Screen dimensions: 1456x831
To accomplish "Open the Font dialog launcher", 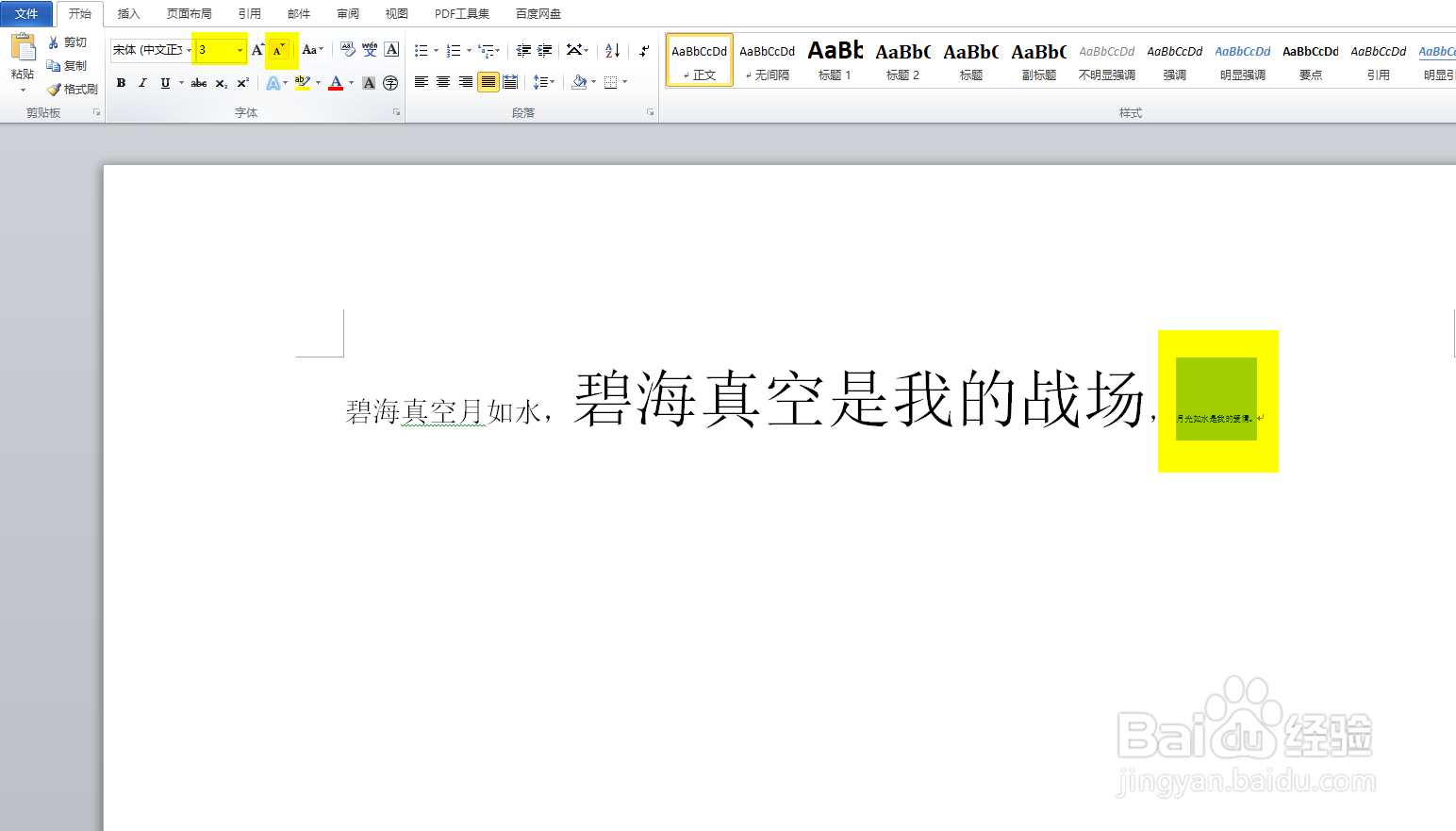I will [x=396, y=112].
